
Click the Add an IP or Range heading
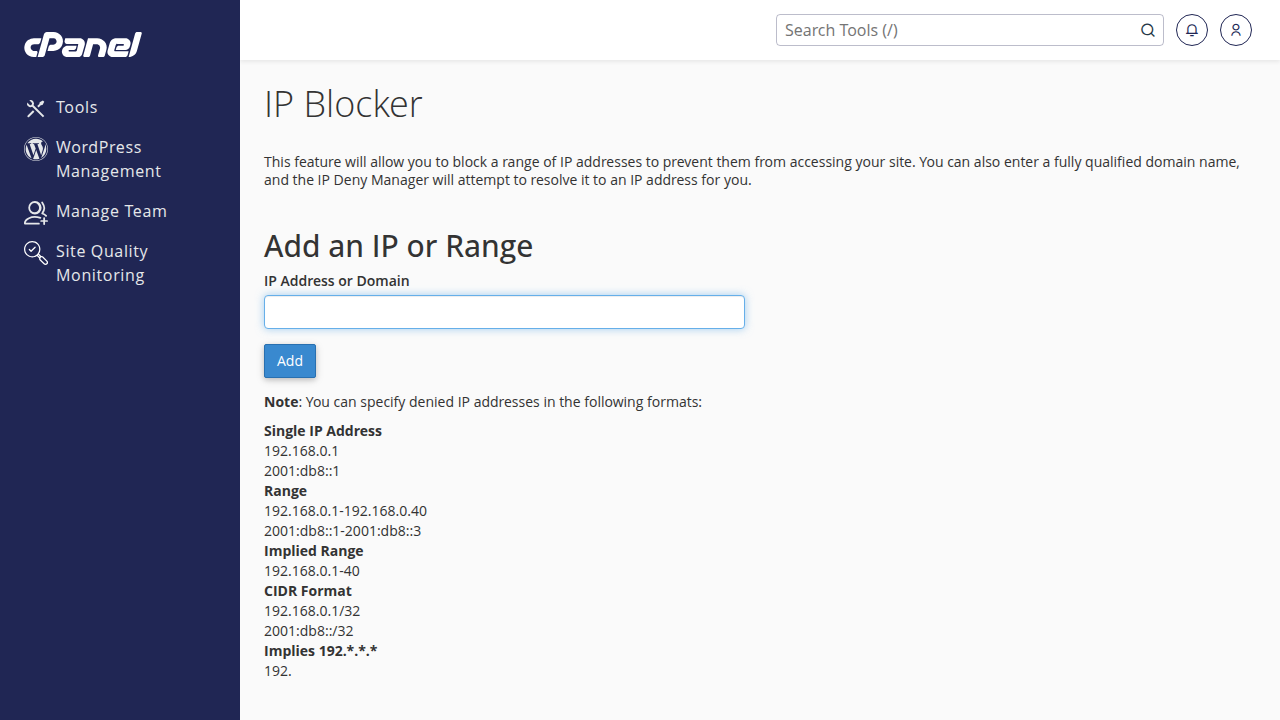coord(398,246)
